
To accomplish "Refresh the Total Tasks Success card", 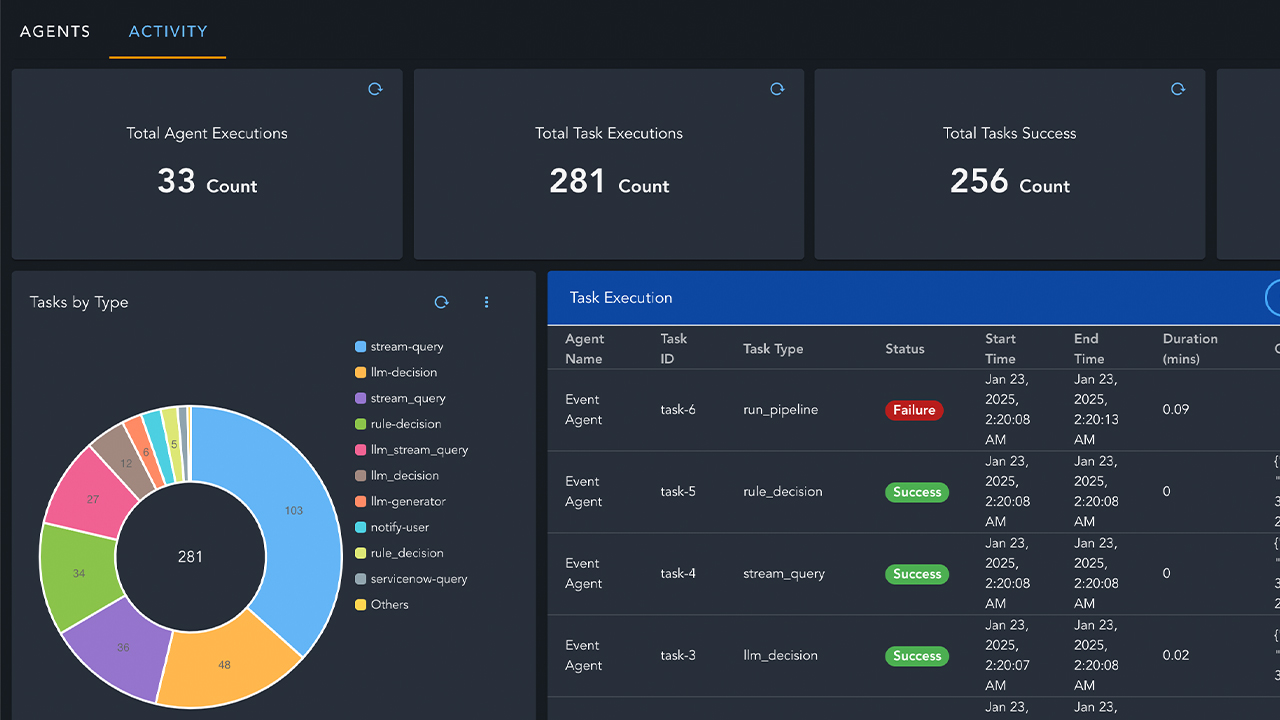I will click(x=1178, y=89).
